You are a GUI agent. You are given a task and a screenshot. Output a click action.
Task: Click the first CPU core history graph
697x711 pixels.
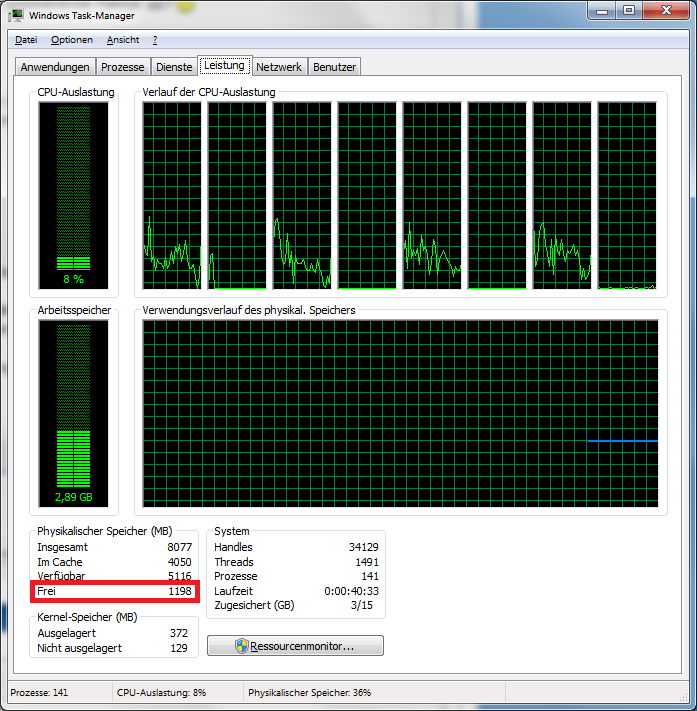[x=172, y=195]
